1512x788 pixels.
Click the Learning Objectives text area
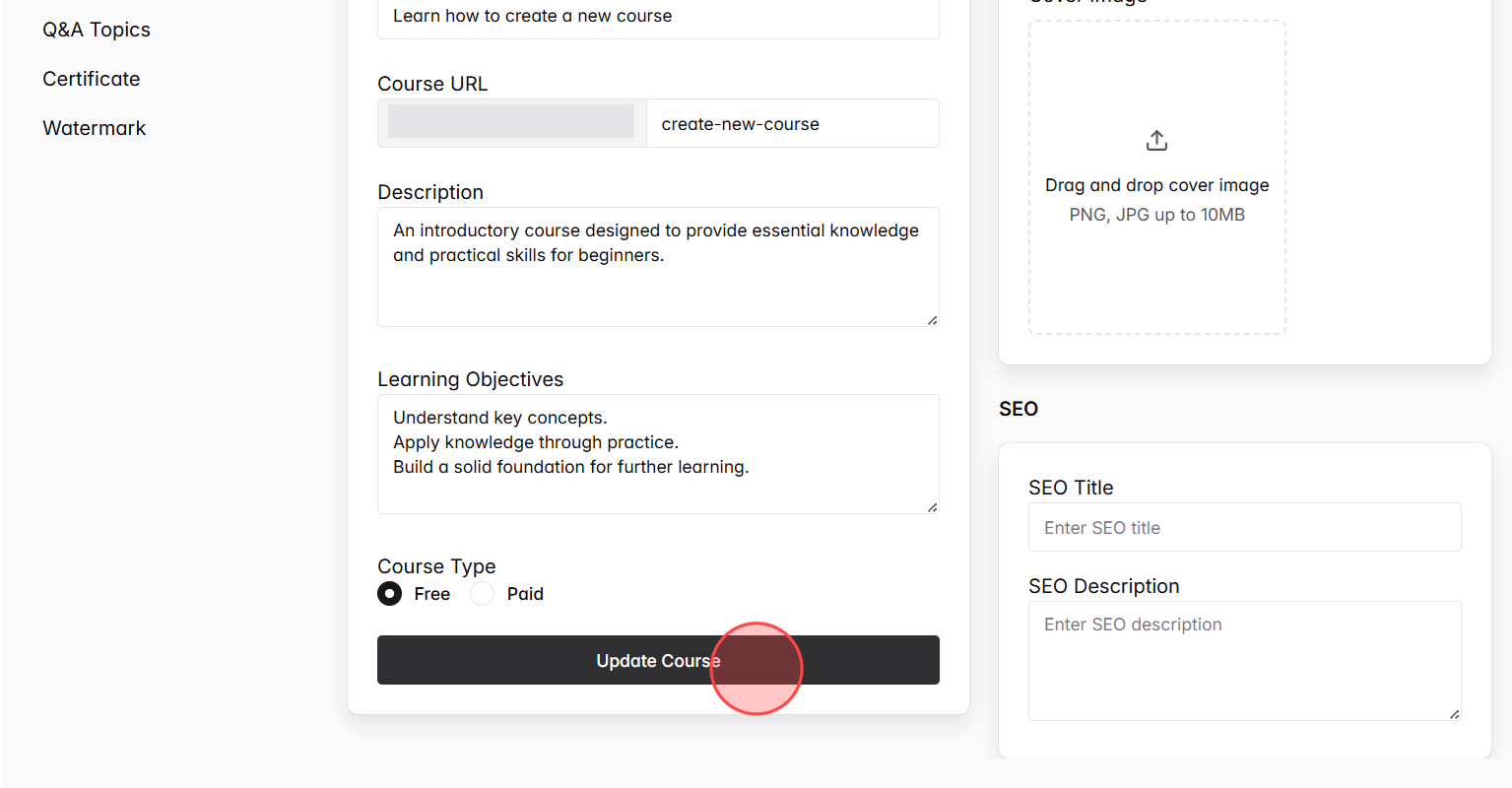[x=658, y=453]
